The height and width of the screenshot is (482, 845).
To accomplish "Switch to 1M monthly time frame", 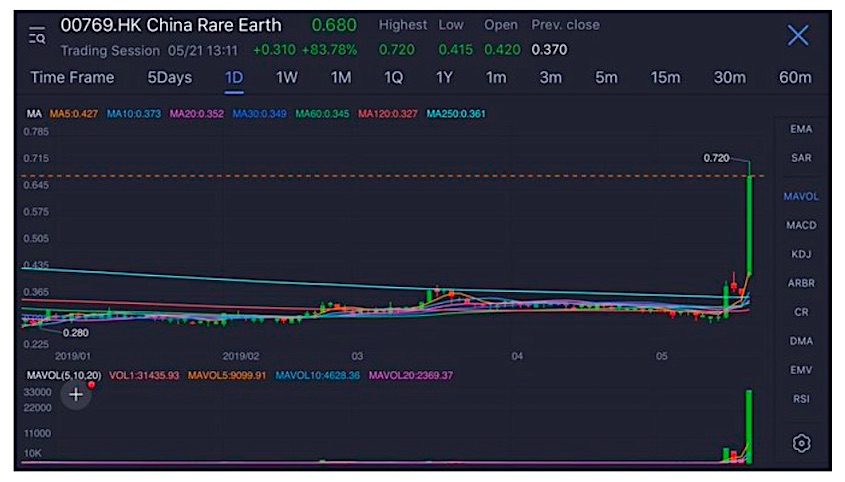I will [341, 78].
